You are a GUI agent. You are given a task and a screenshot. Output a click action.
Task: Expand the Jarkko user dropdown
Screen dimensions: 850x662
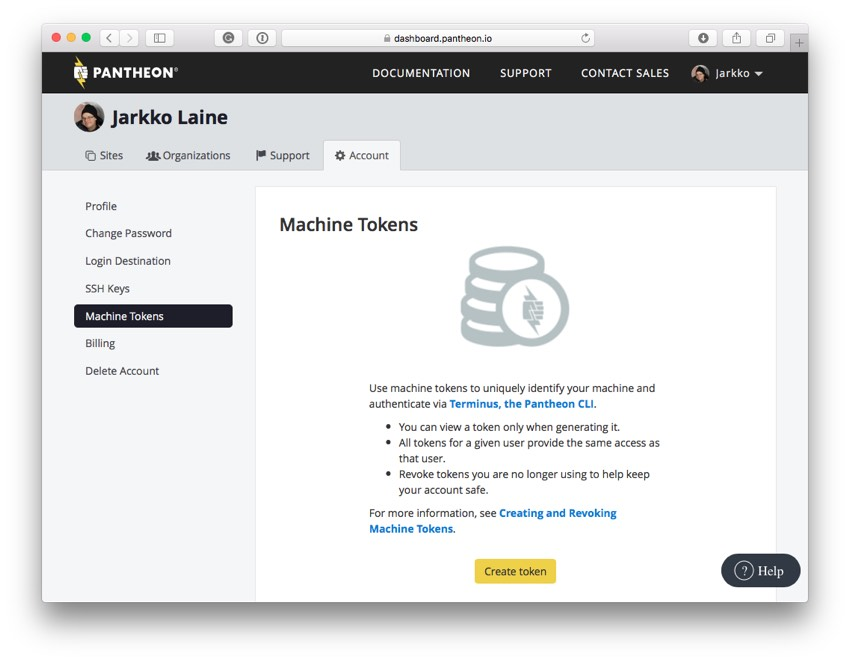tap(729, 73)
